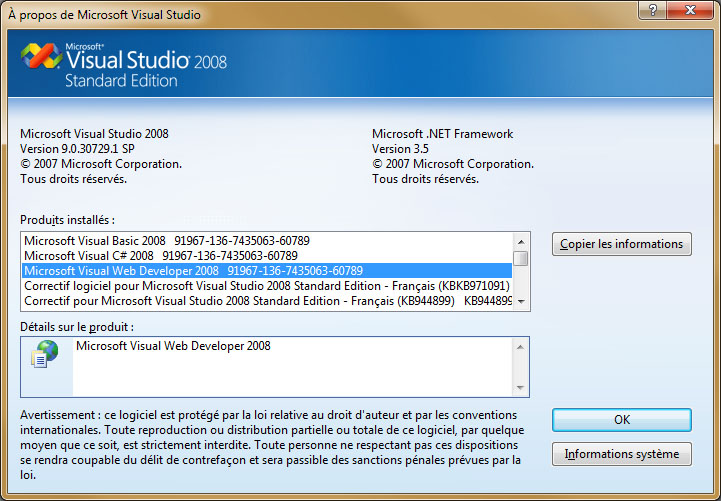Select Microsoft Visual Web Developer 2008 row in list
721x501 pixels.
coord(267,271)
